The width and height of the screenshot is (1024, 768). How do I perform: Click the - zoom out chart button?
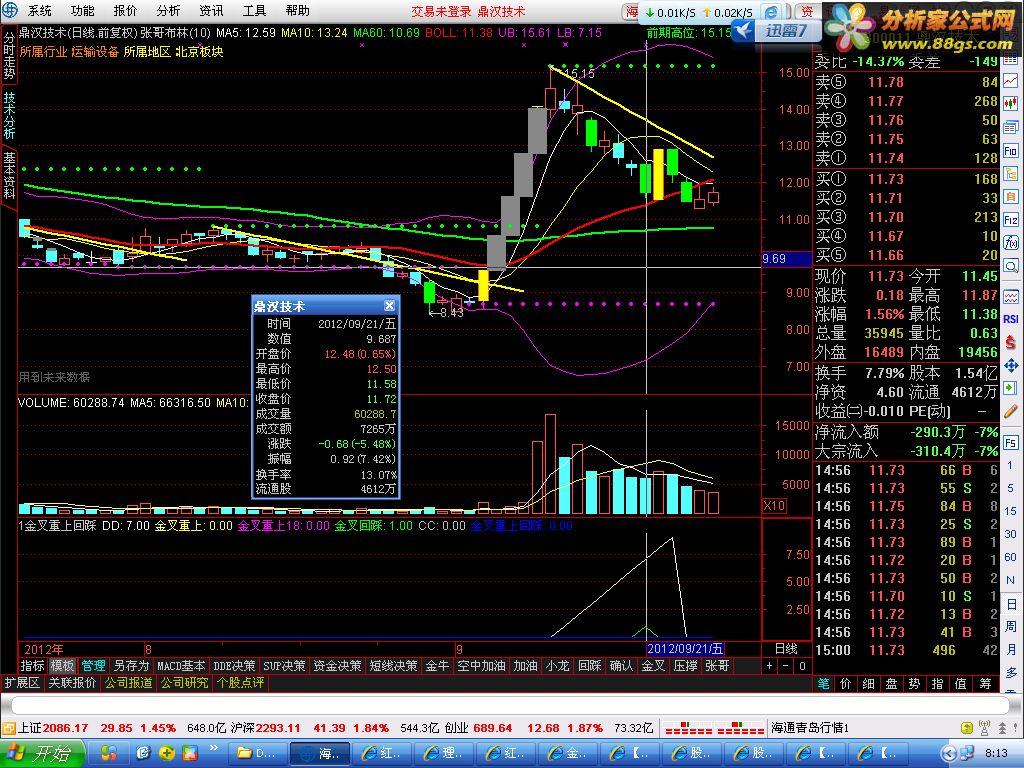click(786, 665)
